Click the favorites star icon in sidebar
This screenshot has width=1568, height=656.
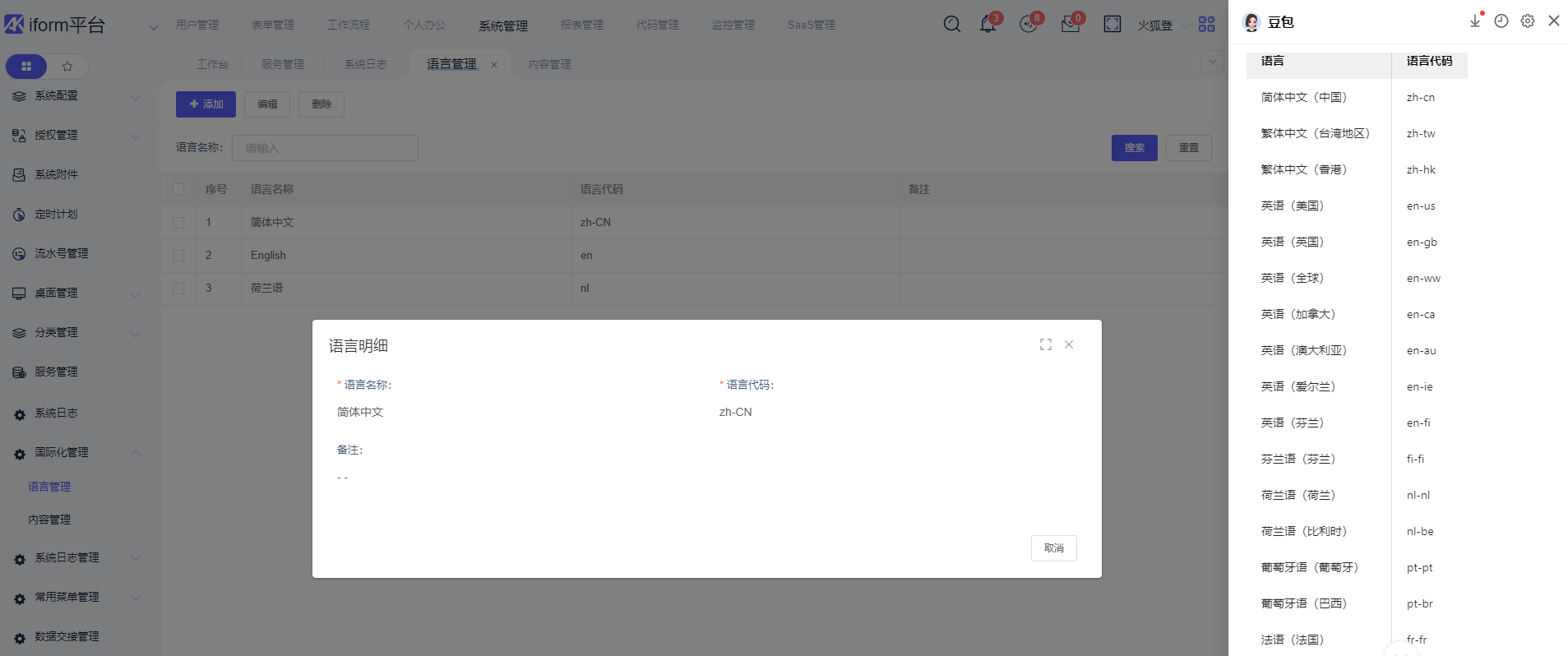67,67
